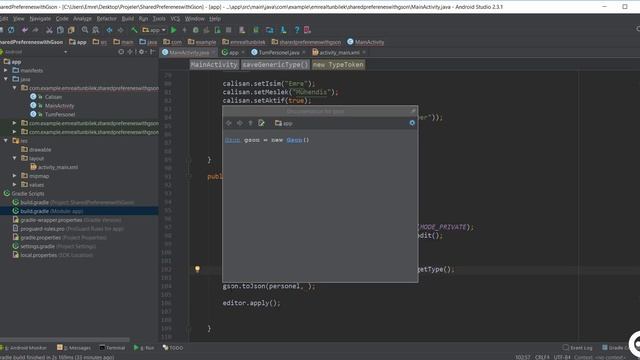Click the Sync/refresh toolbar icon
This screenshot has height=360, width=640.
click(x=11, y=30)
